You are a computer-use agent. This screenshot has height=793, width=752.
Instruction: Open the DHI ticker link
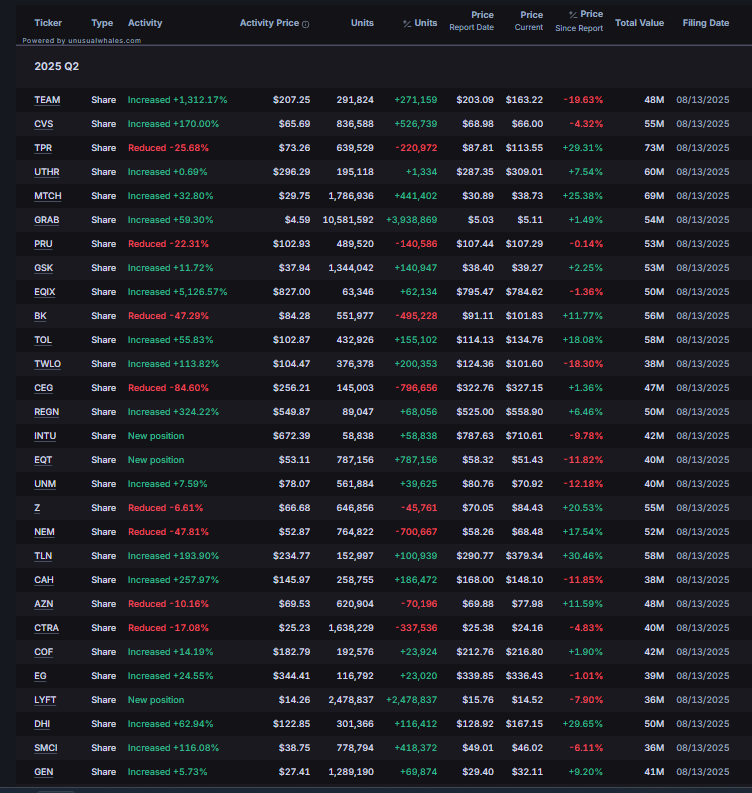tap(42, 725)
